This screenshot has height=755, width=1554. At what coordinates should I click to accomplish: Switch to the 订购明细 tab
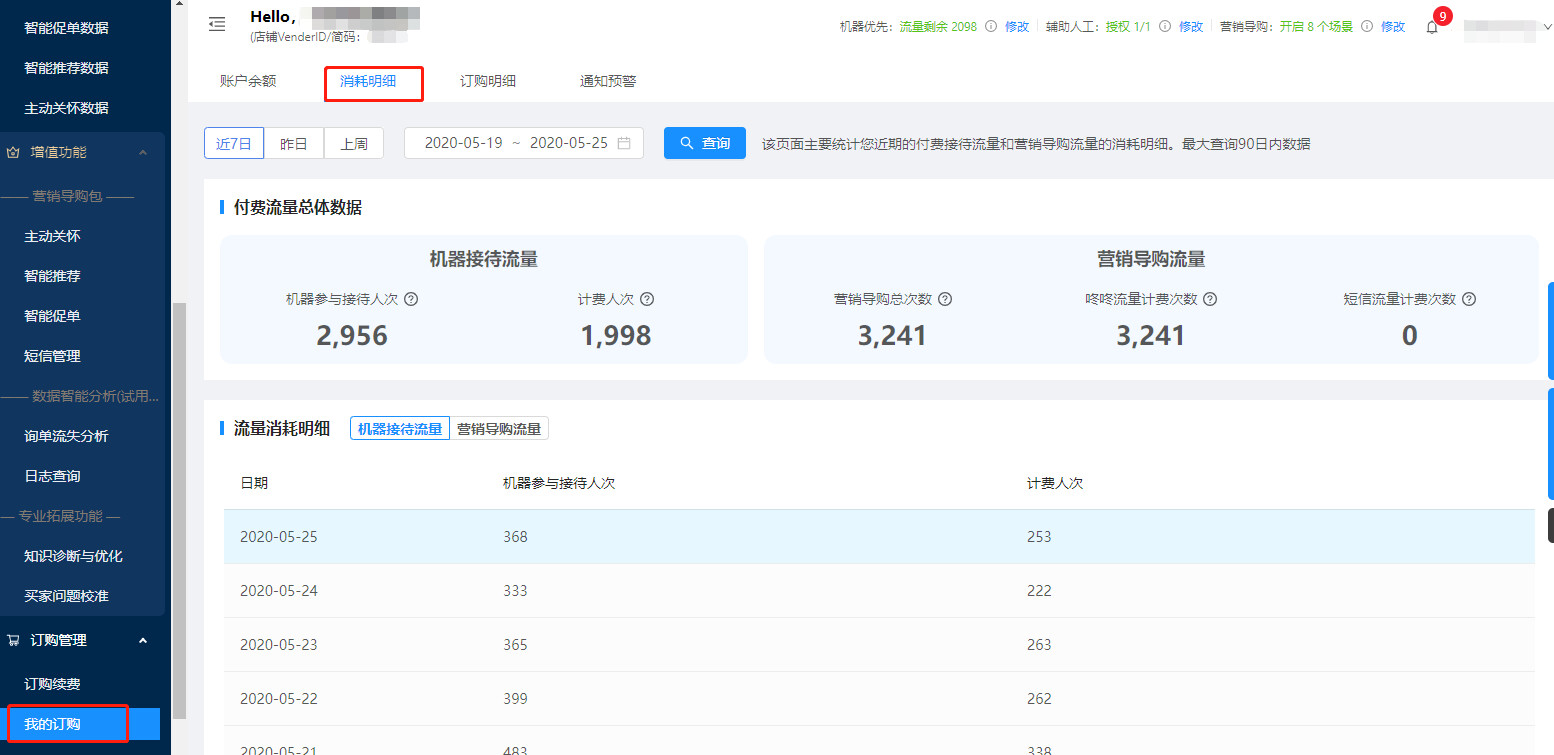pyautogui.click(x=488, y=81)
